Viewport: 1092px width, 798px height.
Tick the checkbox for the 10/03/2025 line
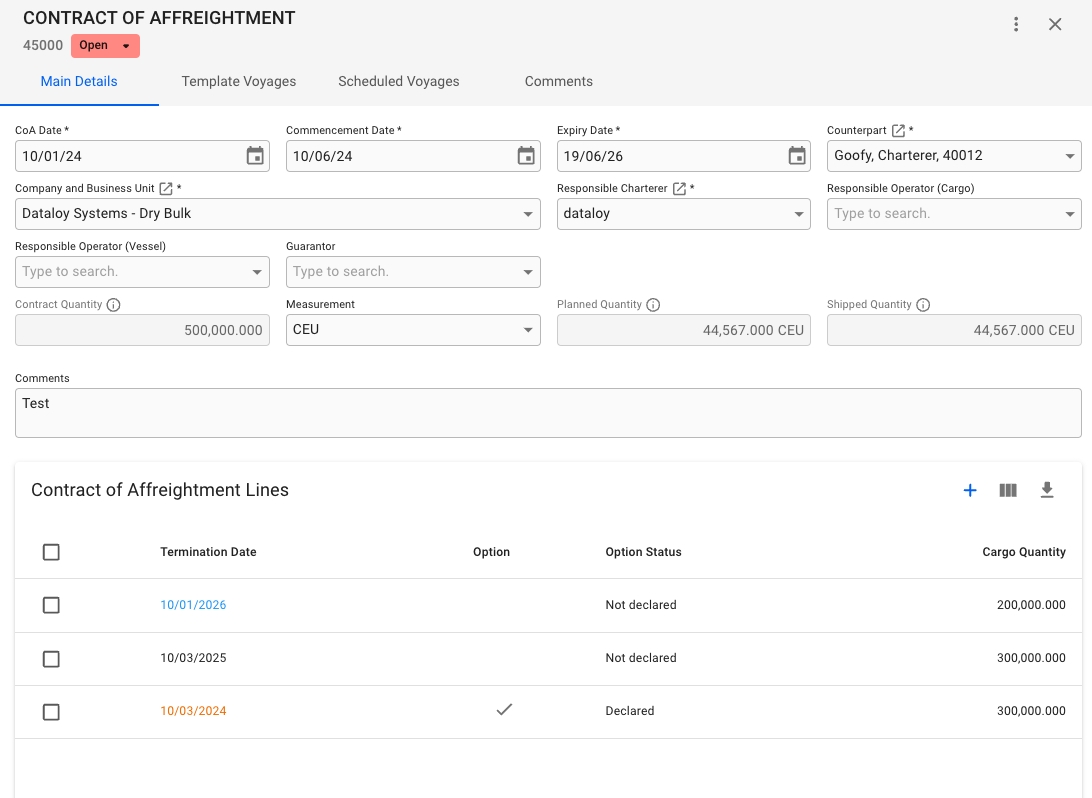coord(52,659)
